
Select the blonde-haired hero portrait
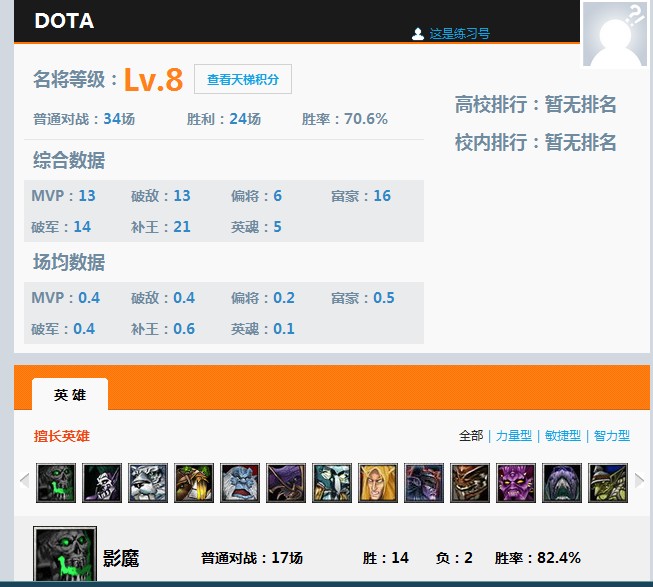pos(378,483)
